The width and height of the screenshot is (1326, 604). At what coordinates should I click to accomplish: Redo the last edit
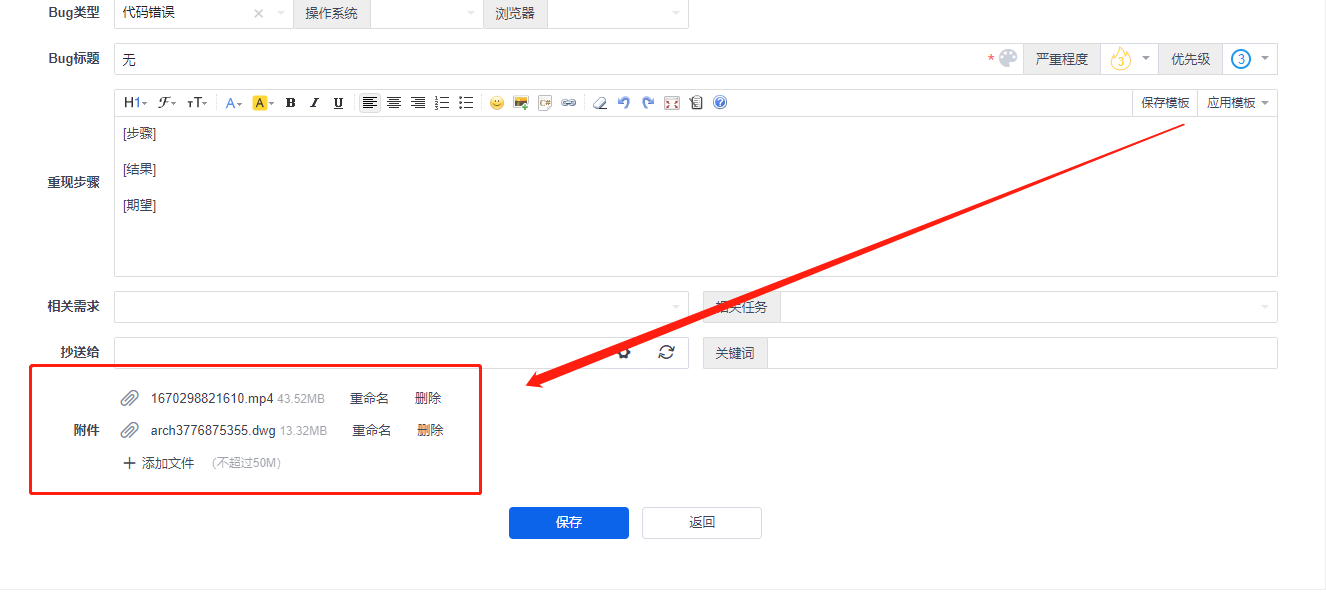coord(648,103)
